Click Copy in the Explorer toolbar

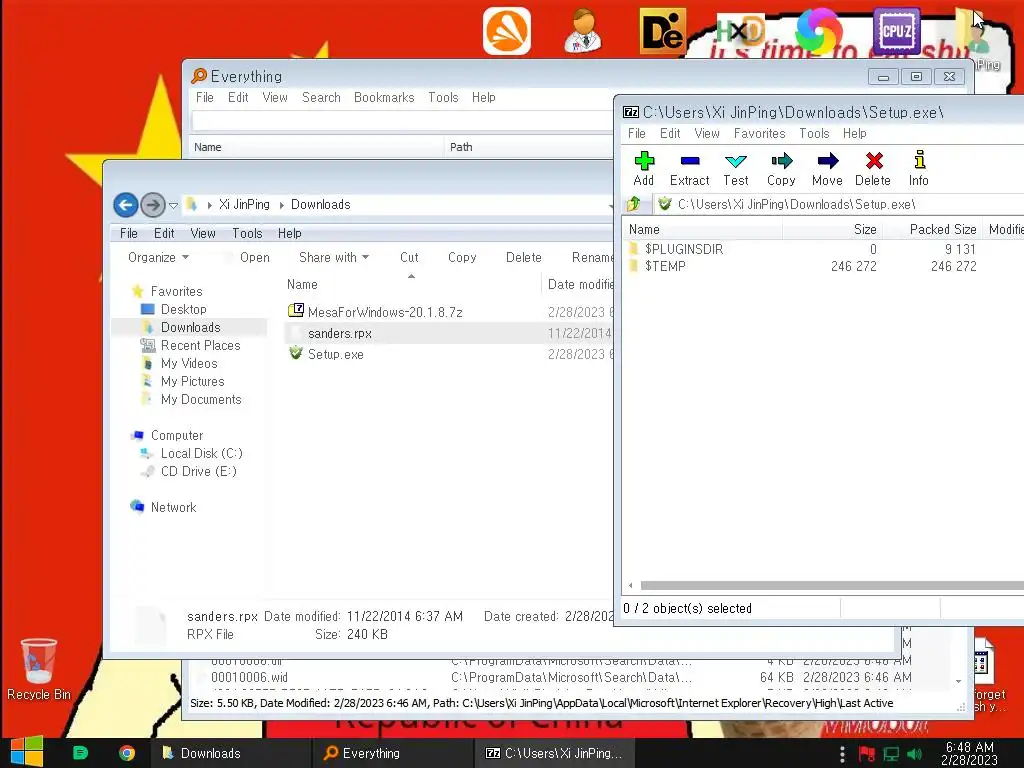(x=462, y=257)
